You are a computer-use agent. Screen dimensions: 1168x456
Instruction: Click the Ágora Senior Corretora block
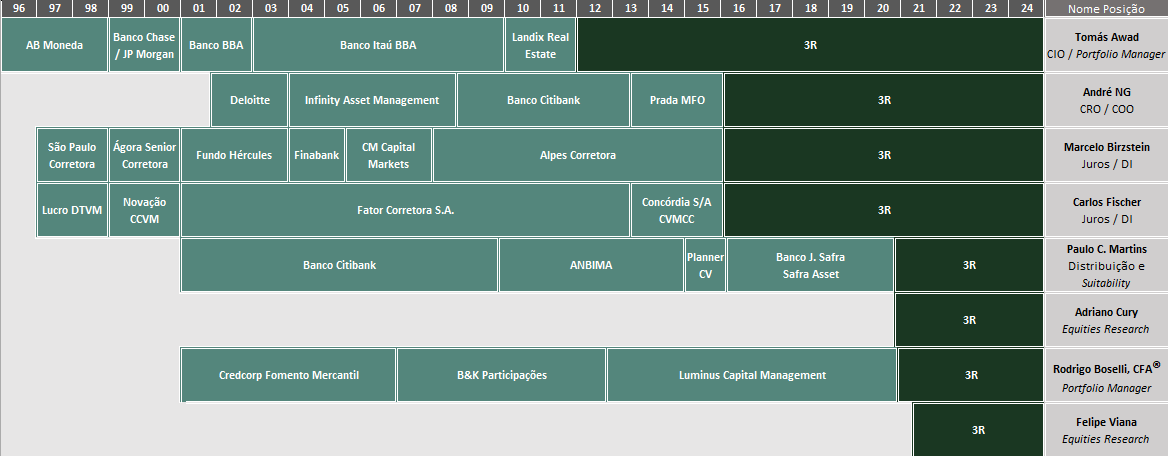tap(145, 155)
